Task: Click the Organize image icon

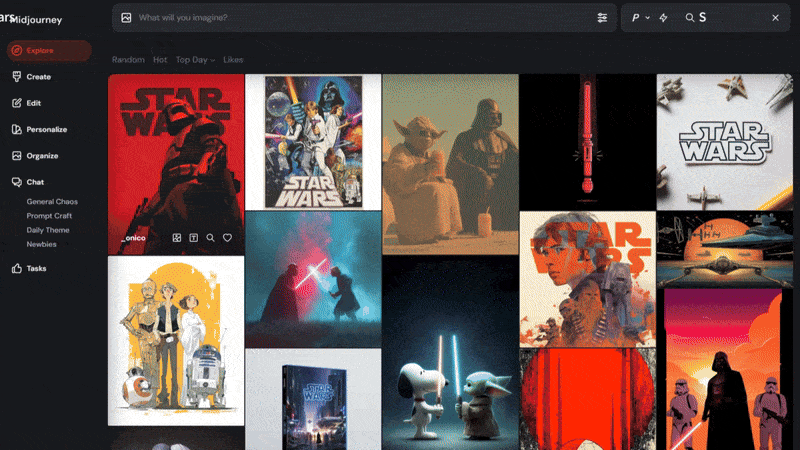Action: click(17, 156)
